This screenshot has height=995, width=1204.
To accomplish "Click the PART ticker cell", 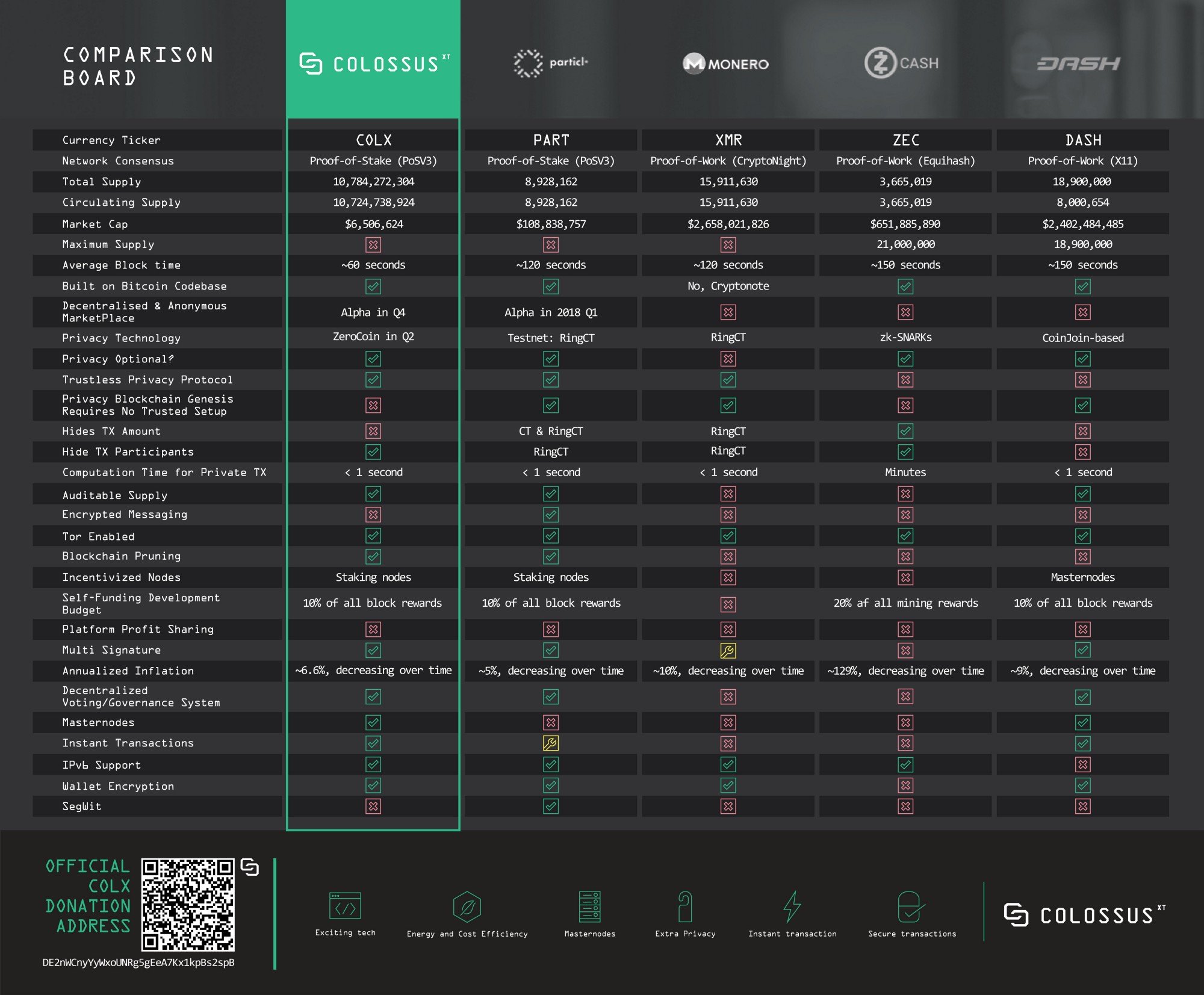I will pos(550,140).
